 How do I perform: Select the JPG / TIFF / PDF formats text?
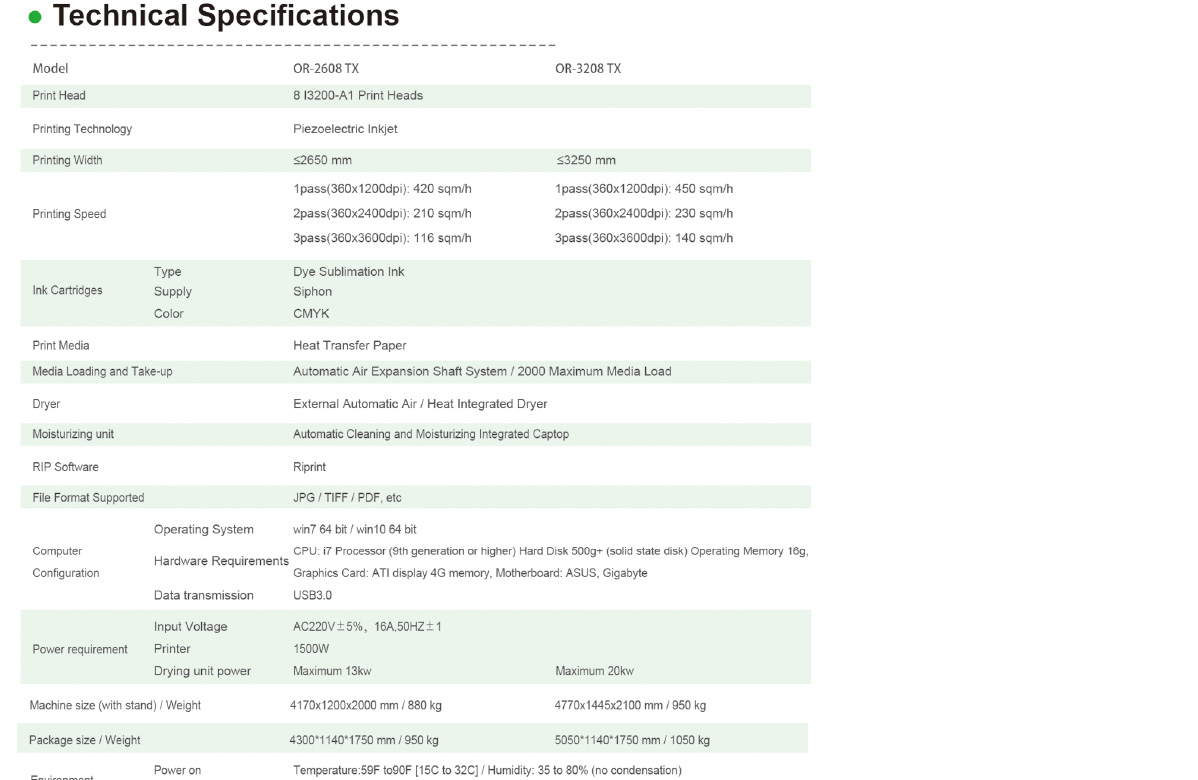[347, 497]
